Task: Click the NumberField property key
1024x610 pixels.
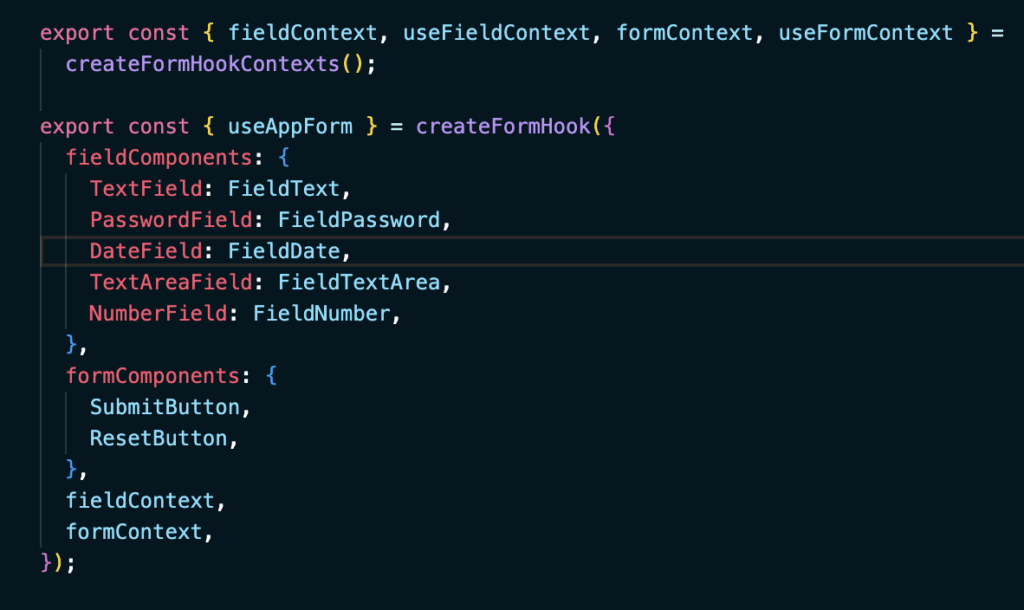Action: click(157, 314)
